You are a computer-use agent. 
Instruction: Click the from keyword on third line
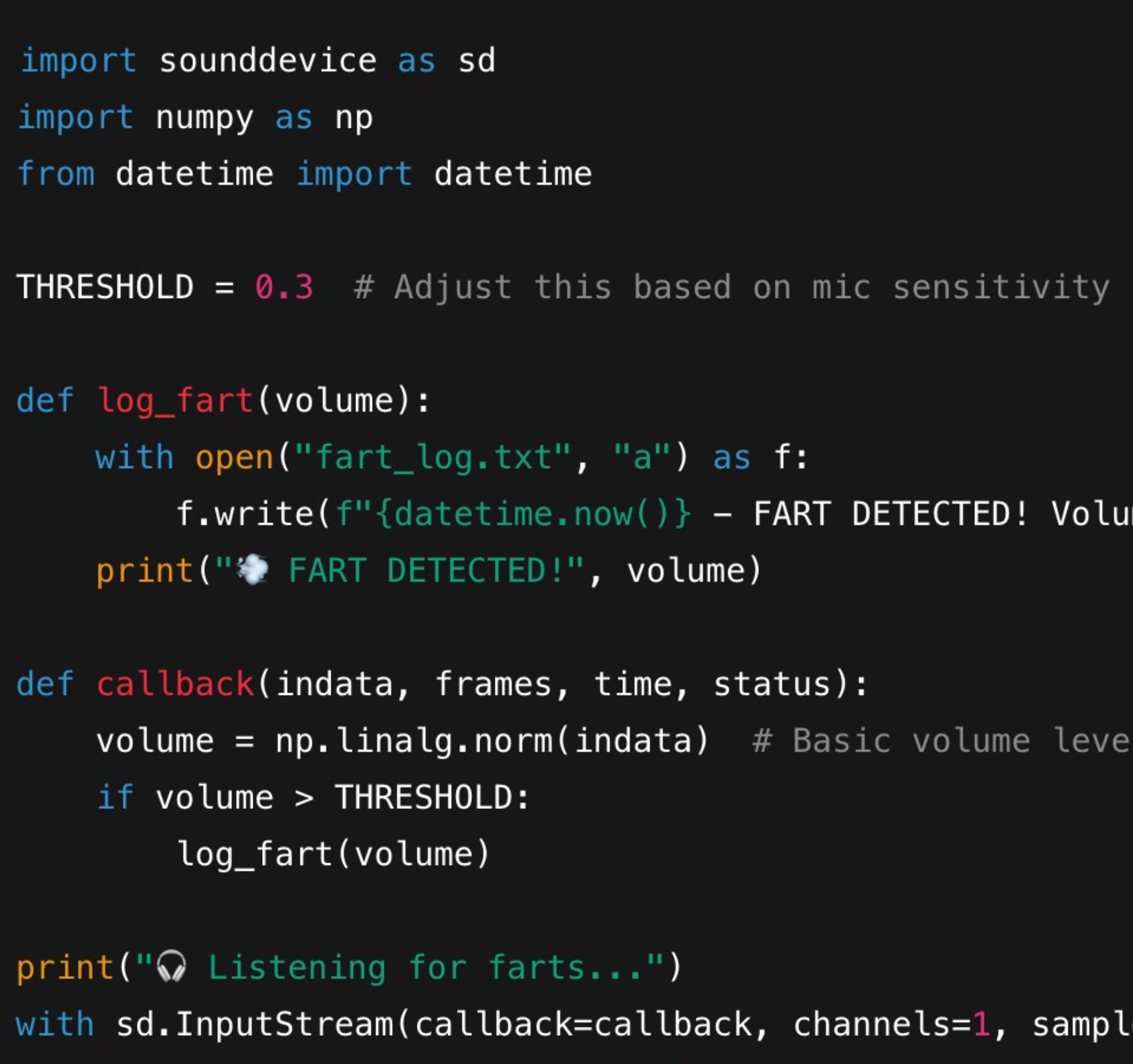click(x=56, y=174)
